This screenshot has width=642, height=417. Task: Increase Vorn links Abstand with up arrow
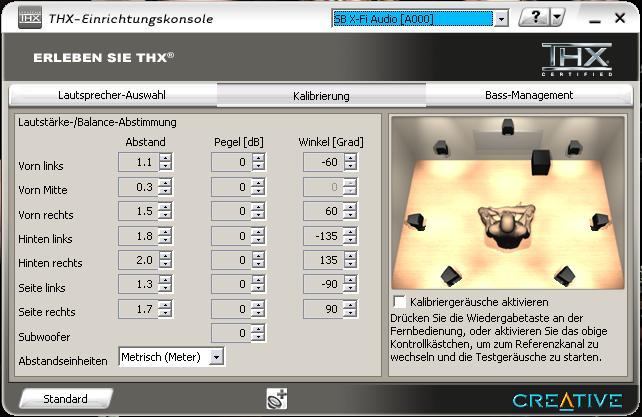coord(165,158)
